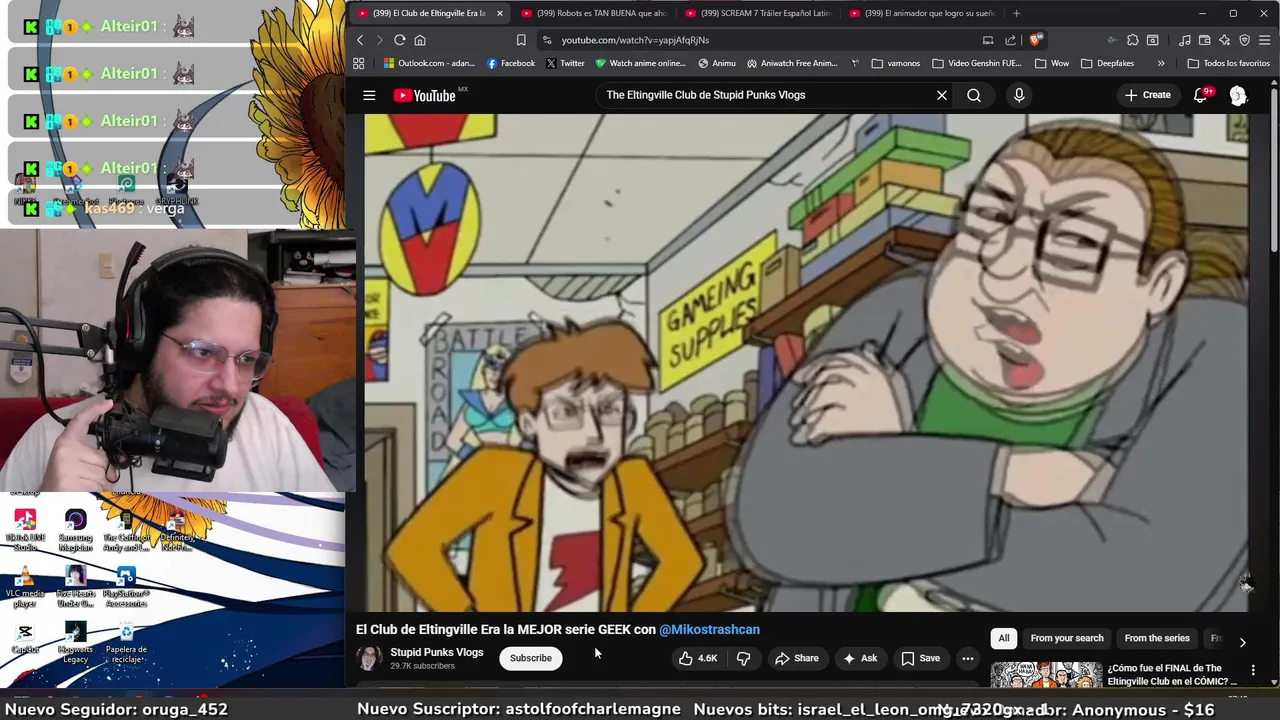Viewport: 1280px width, 720px height.
Task: Open the bookmarks apps grid icon
Action: click(359, 63)
